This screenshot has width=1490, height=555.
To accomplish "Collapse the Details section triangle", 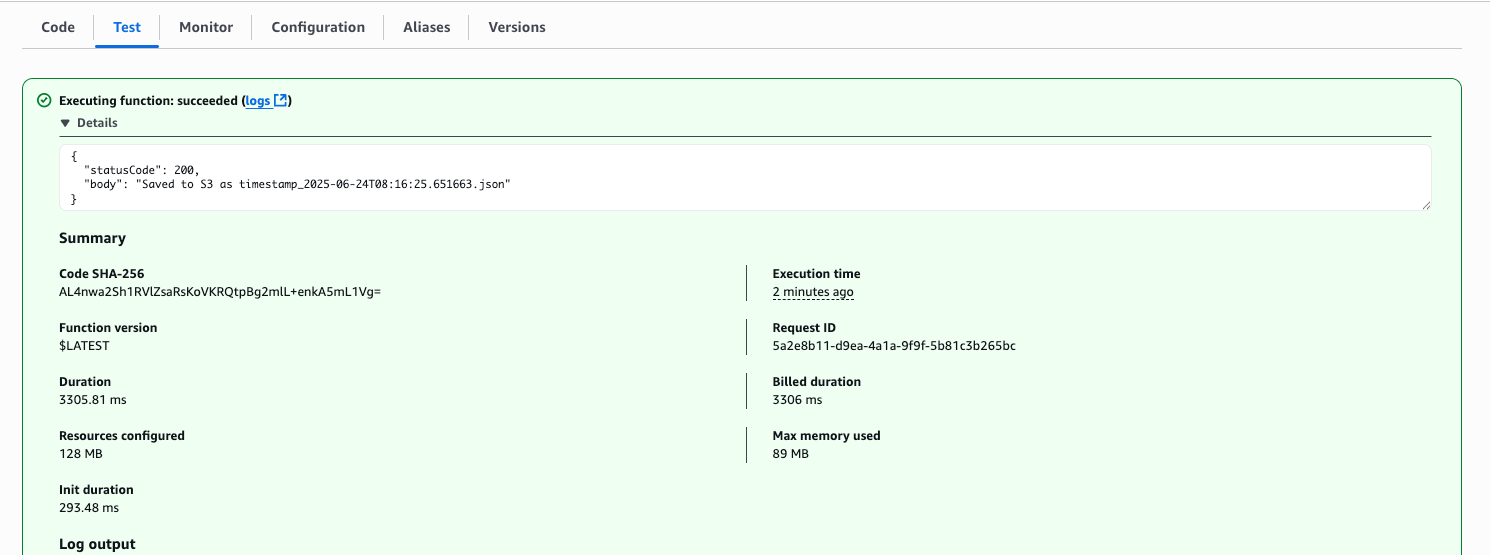I will 65,123.
